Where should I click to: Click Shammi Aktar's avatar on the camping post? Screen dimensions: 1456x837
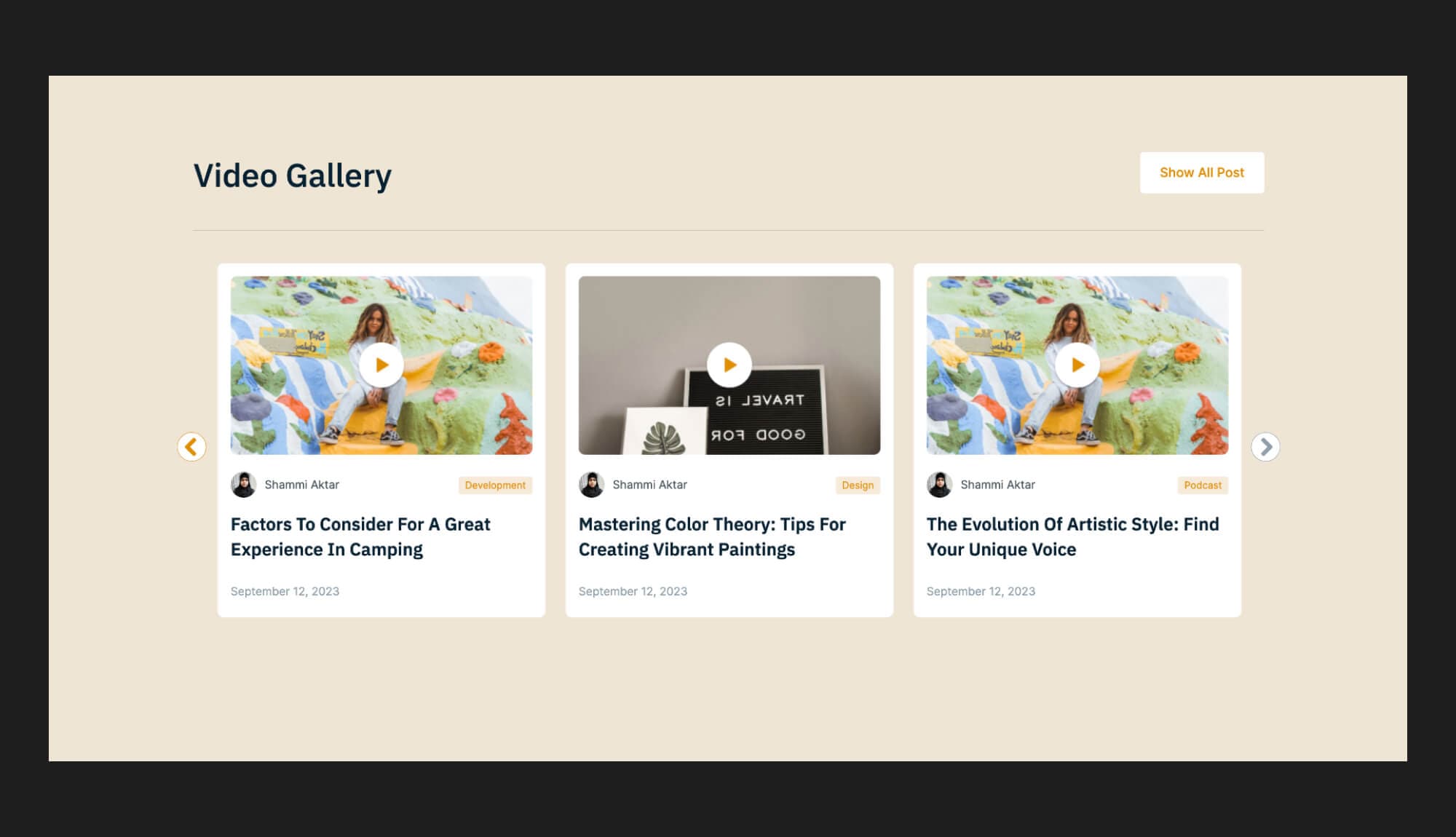(244, 485)
